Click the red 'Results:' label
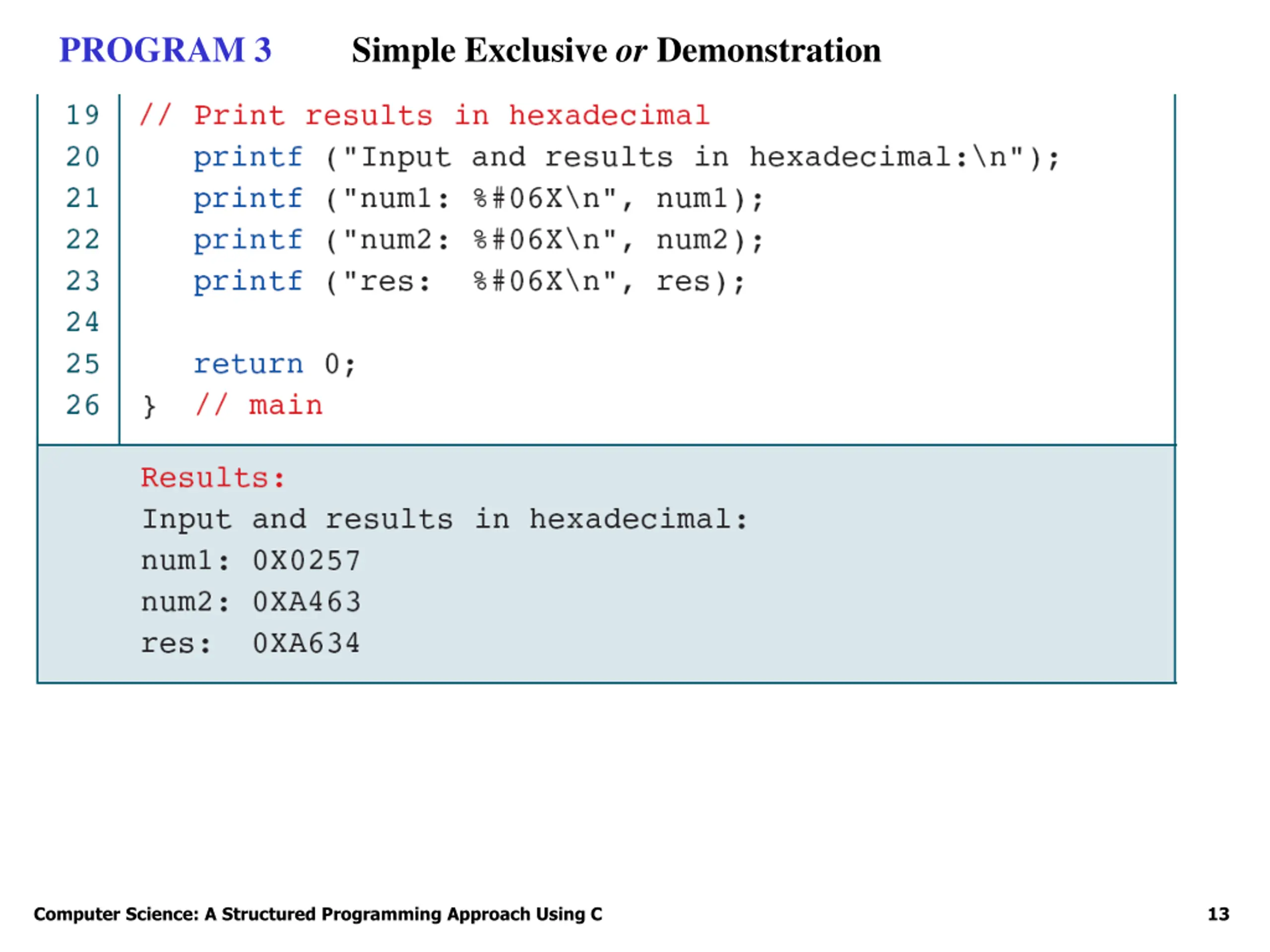The width and height of the screenshot is (1270, 952). [x=213, y=477]
